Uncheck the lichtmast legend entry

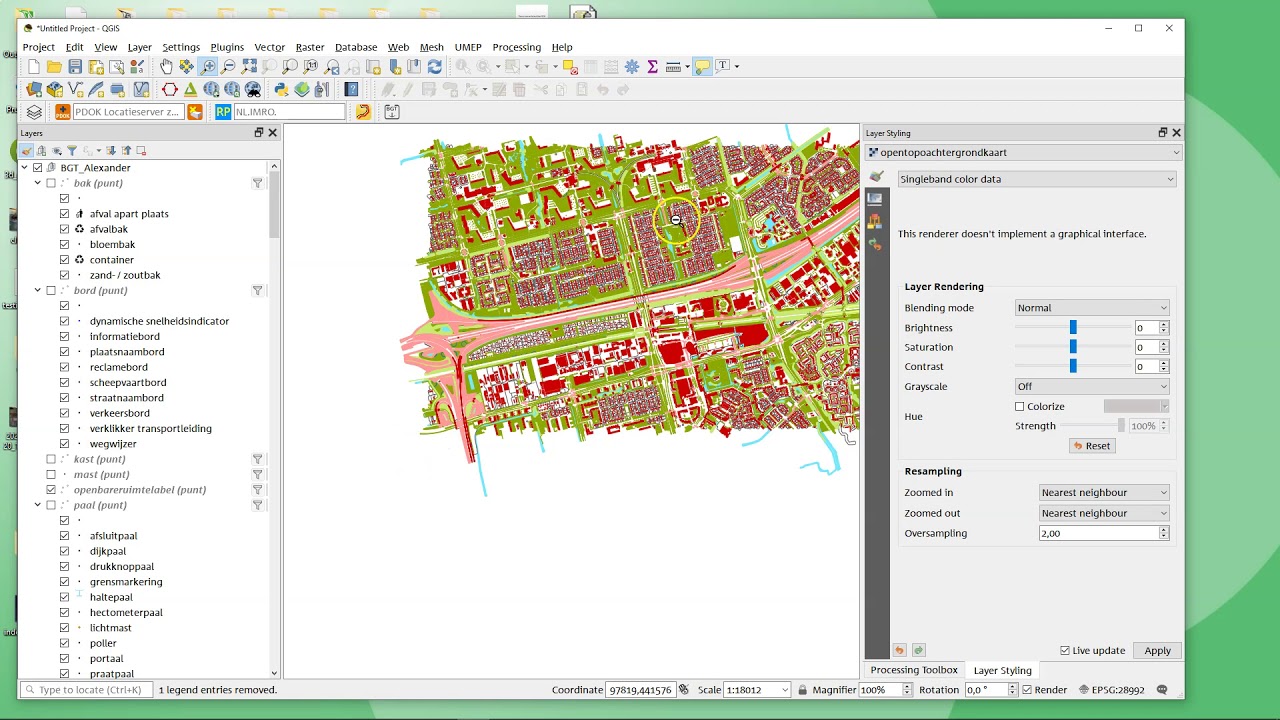pyautogui.click(x=65, y=628)
